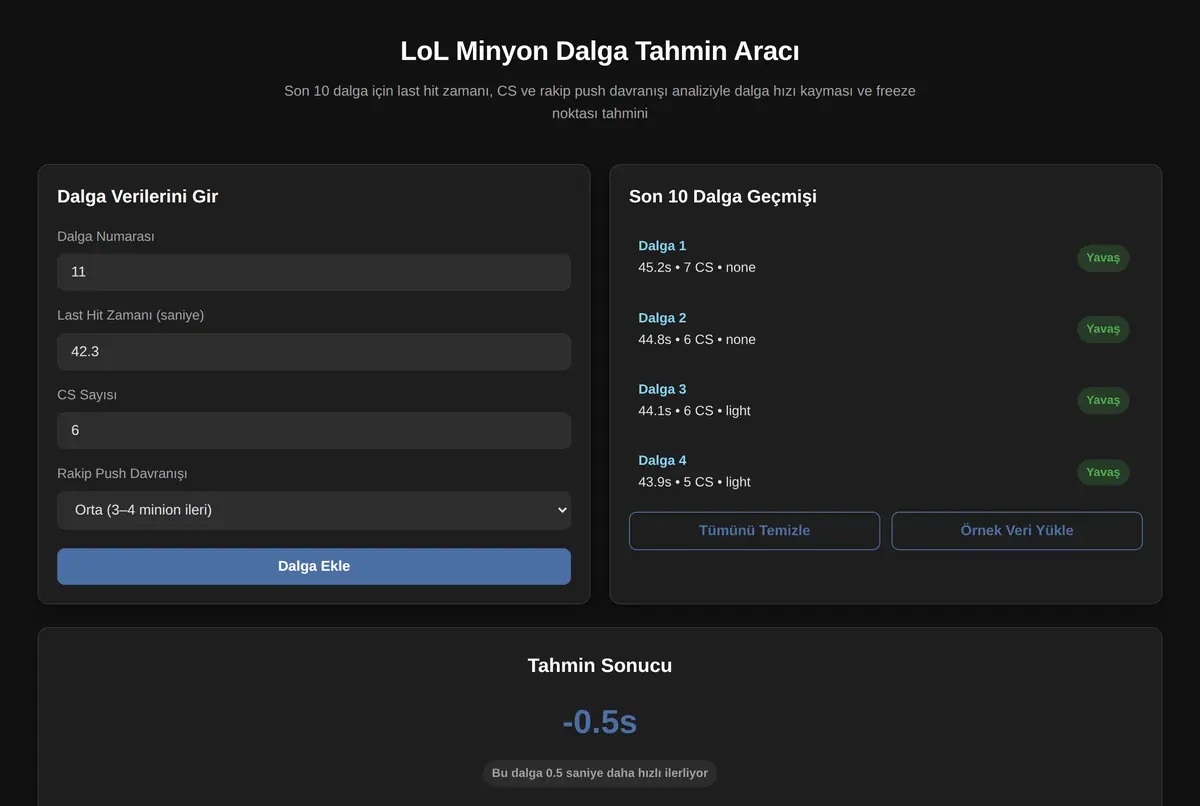Select the Dalga 1 history entry

[885, 257]
